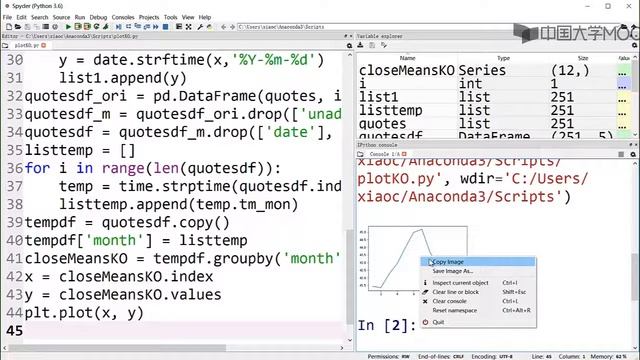Close the Console 1/A tab
The image size is (640, 360).
click(x=404, y=154)
